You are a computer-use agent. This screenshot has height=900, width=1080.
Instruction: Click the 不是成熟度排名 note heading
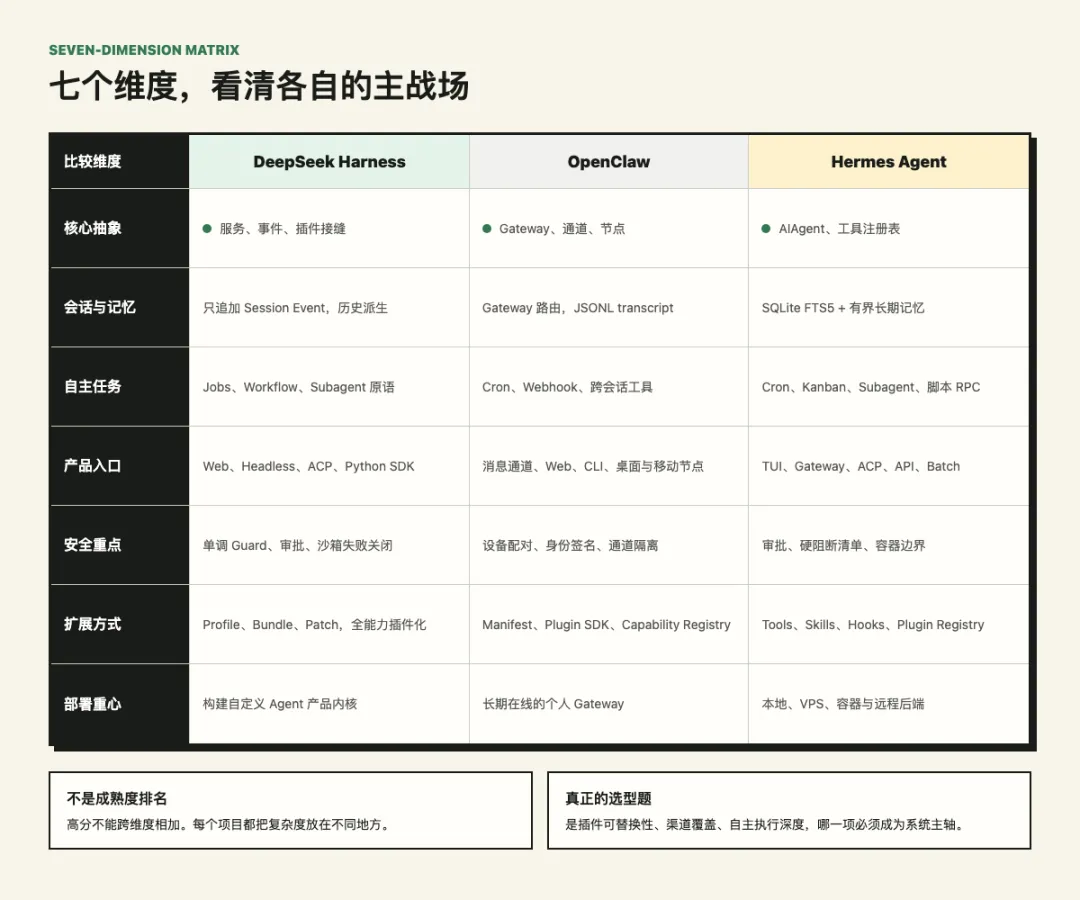117,799
